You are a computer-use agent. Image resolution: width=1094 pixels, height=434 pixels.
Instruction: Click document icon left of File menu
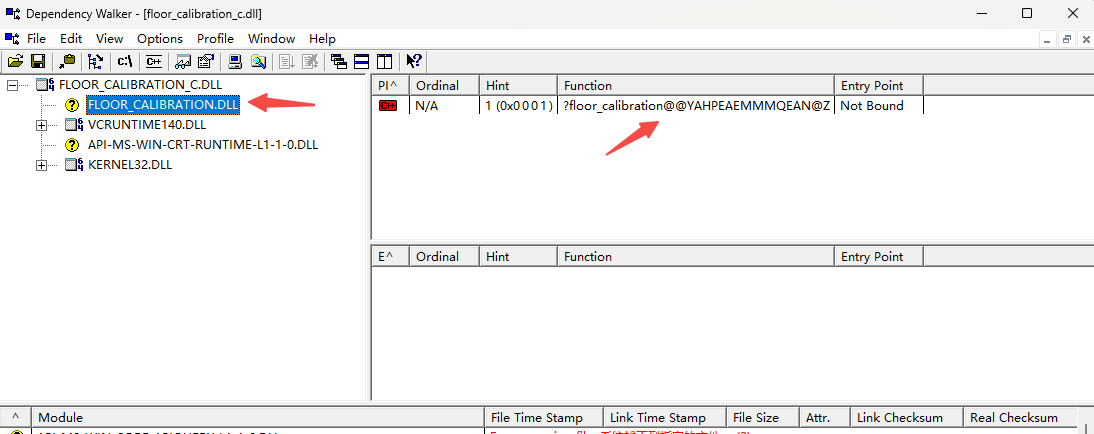click(x=13, y=38)
